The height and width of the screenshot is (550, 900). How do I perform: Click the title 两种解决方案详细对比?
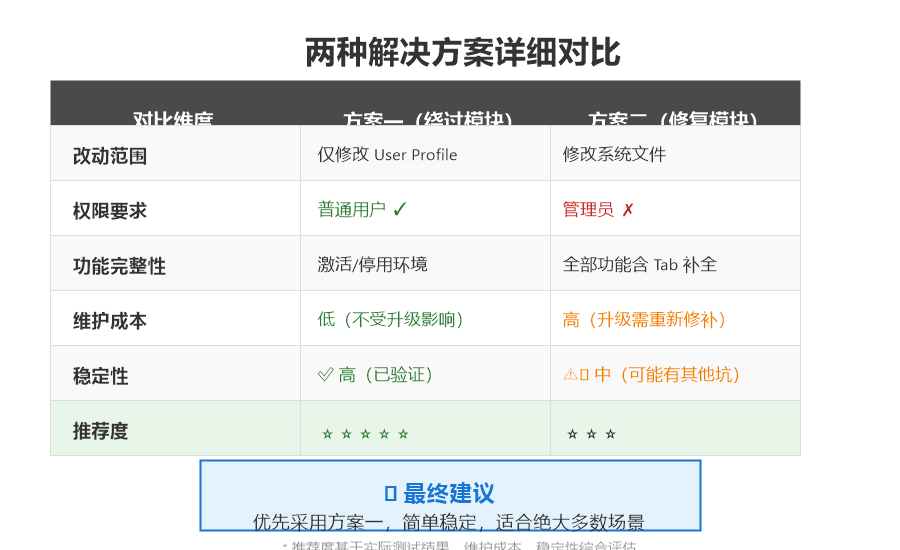(463, 52)
